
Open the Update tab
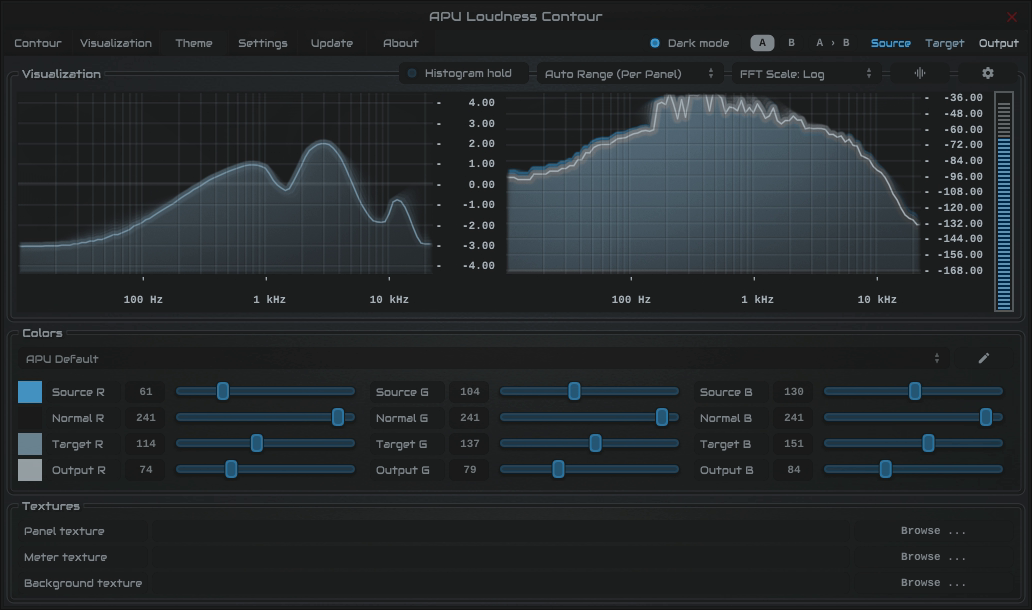tap(332, 43)
